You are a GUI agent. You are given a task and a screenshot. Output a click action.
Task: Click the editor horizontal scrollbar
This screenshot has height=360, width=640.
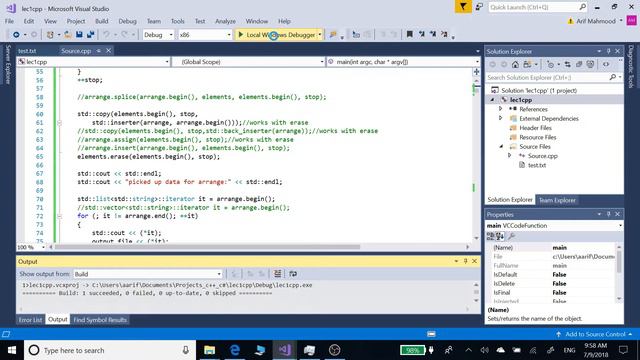pyautogui.click(x=207, y=247)
